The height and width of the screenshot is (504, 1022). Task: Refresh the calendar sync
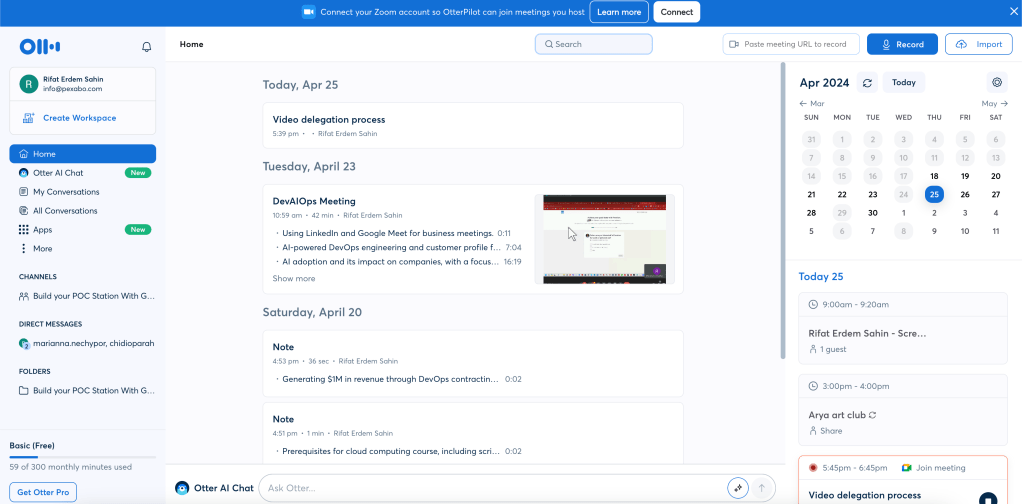(867, 83)
